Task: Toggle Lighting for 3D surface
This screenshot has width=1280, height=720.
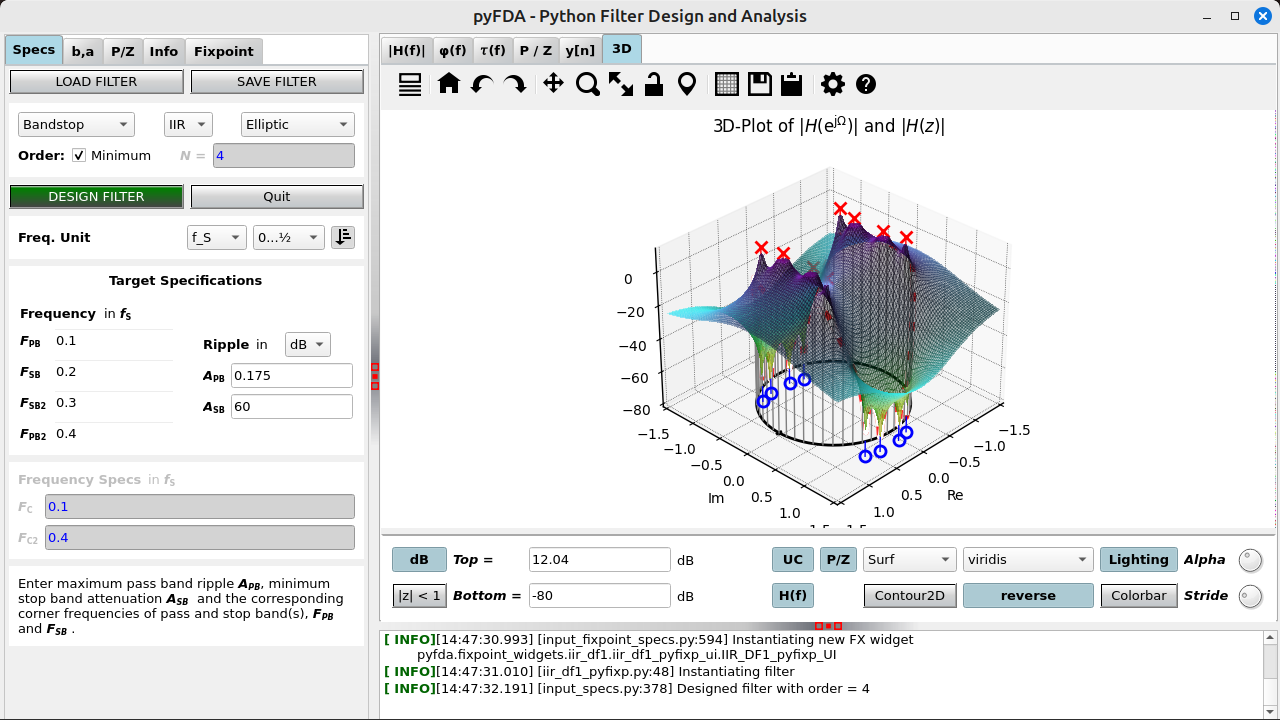Action: (1138, 560)
